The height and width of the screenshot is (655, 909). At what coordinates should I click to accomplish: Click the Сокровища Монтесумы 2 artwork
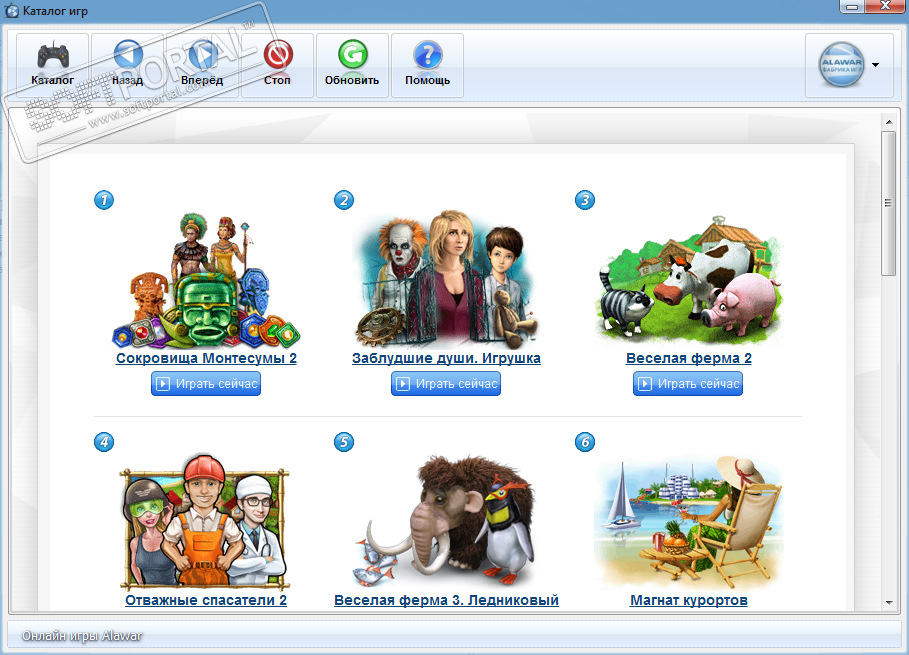pos(206,280)
